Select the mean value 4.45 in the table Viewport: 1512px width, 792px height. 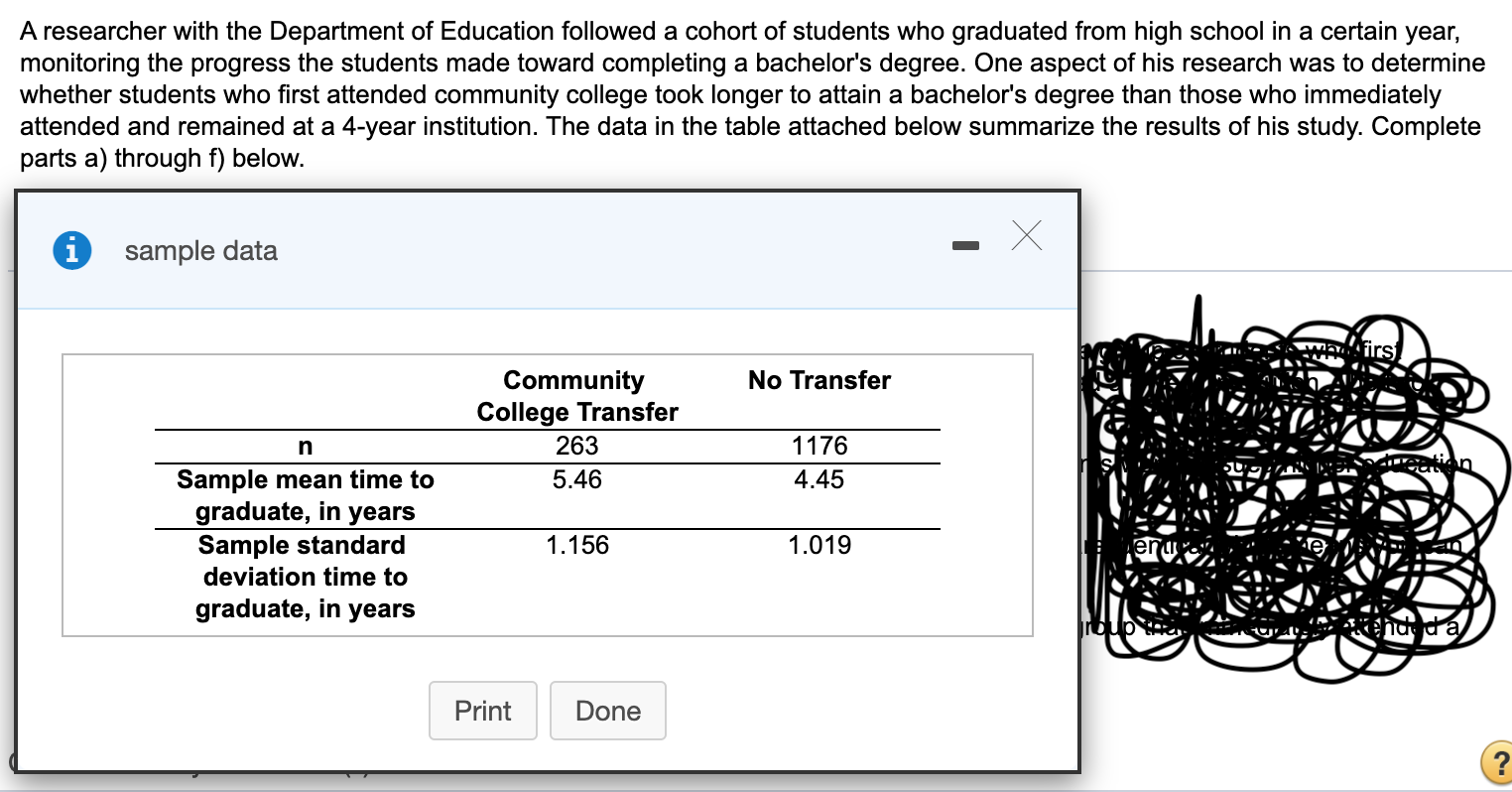[x=820, y=479]
